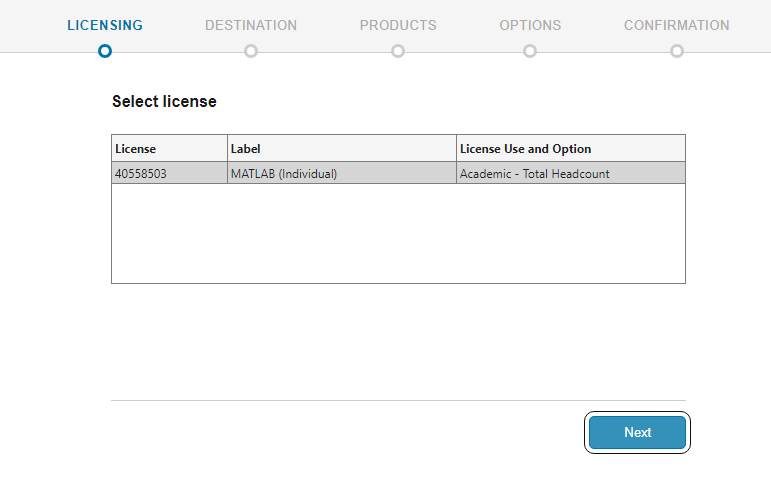Switch to the PRODUCTS step tab

398,25
